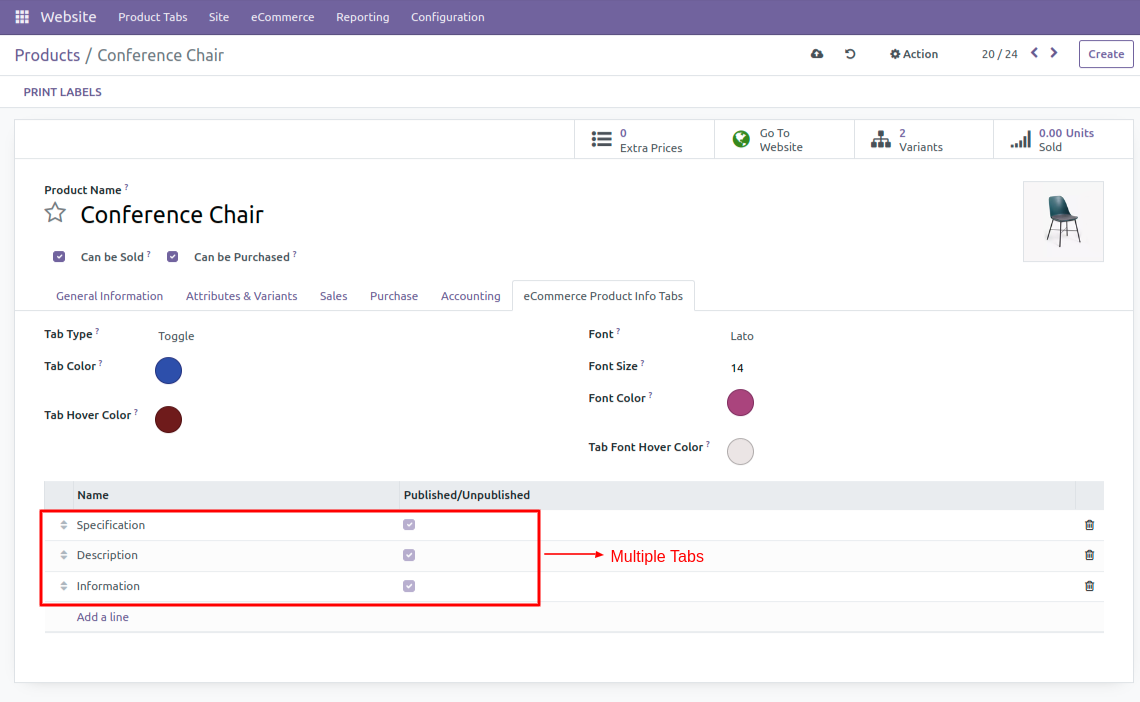Go to next record arrow
The width and height of the screenshot is (1140, 702).
pyautogui.click(x=1054, y=53)
